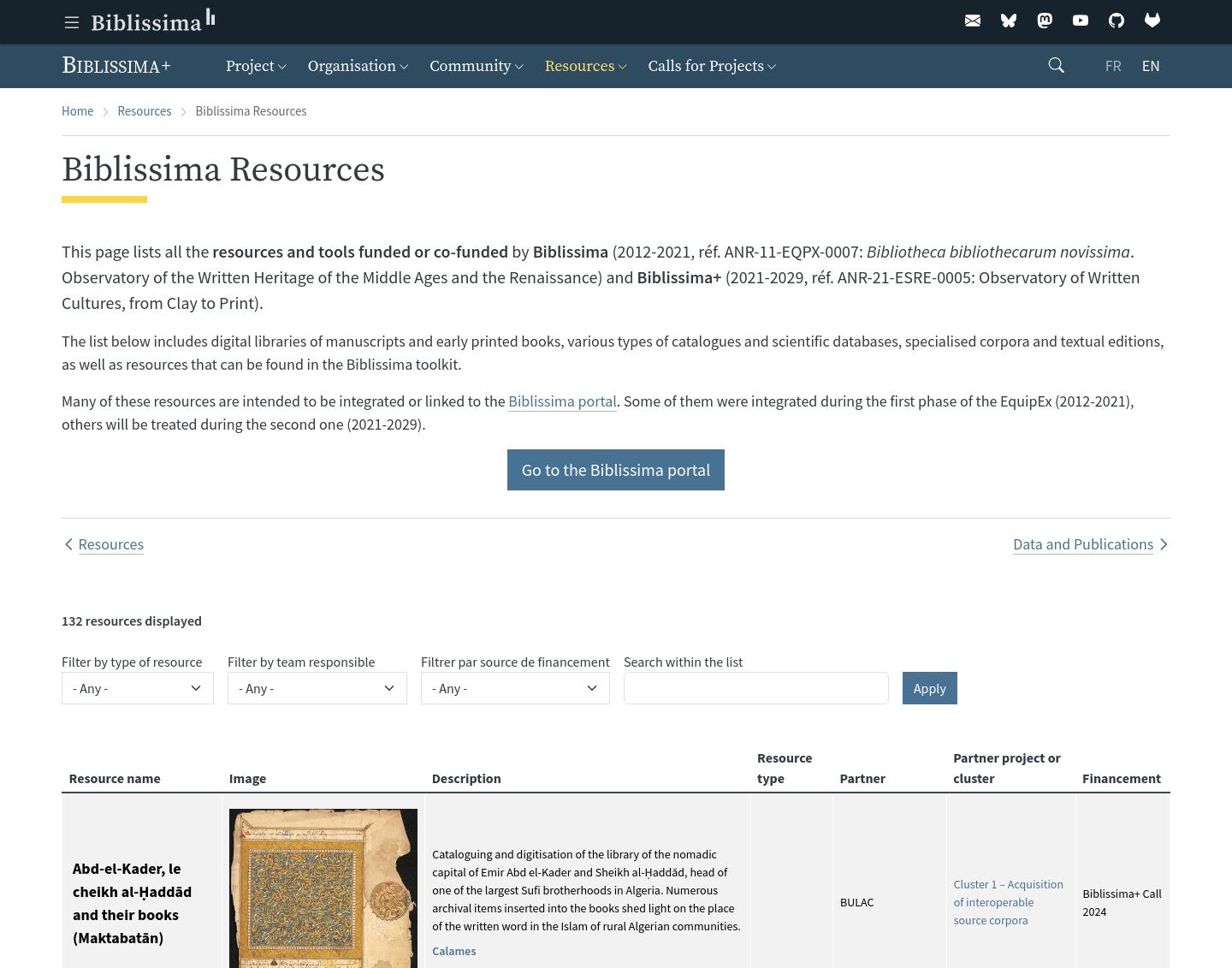
Task: Open the Mastodon icon
Action: coord(1045,21)
